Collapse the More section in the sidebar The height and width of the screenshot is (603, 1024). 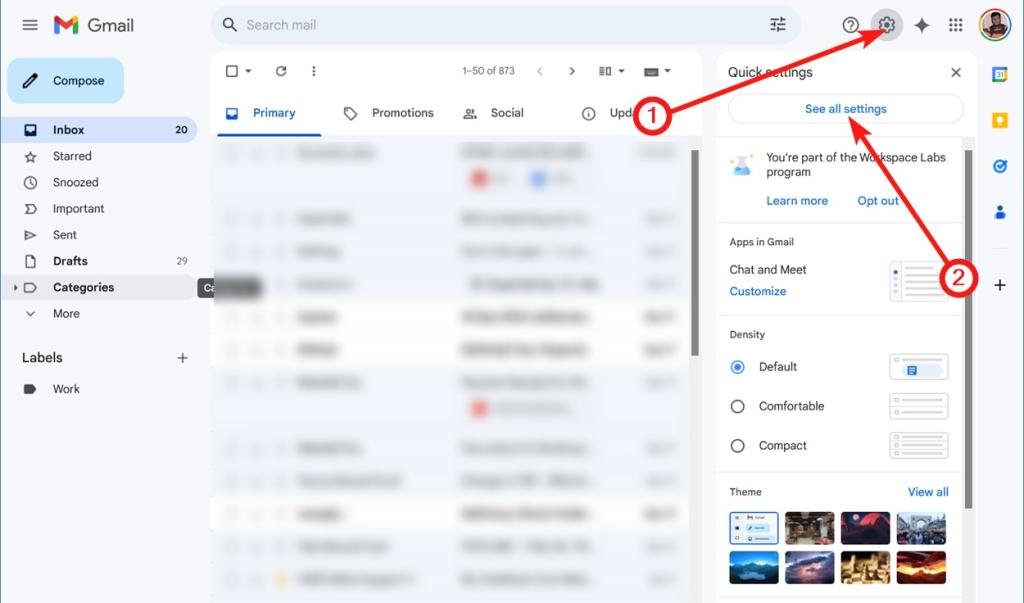click(x=31, y=313)
